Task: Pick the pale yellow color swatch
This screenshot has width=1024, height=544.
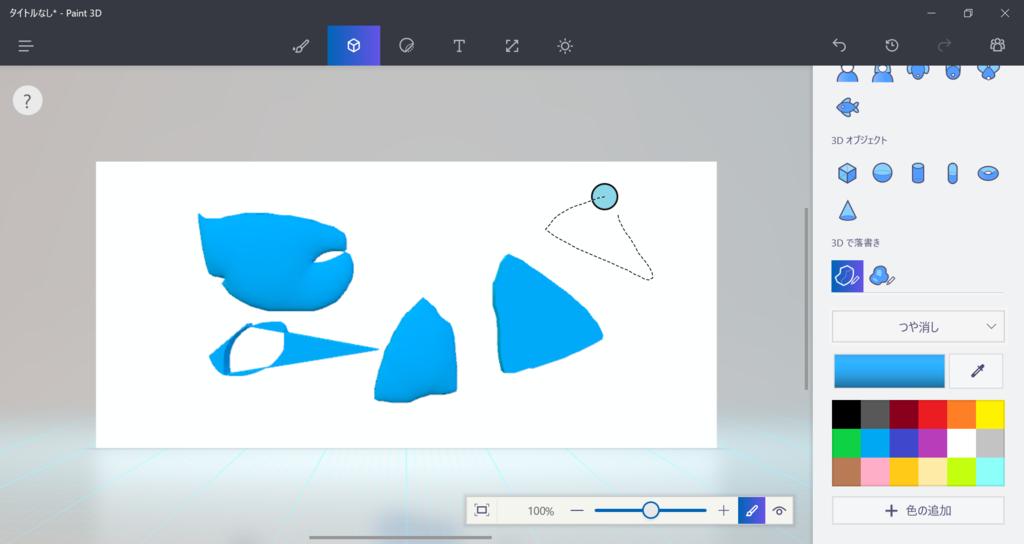Action: (932, 472)
